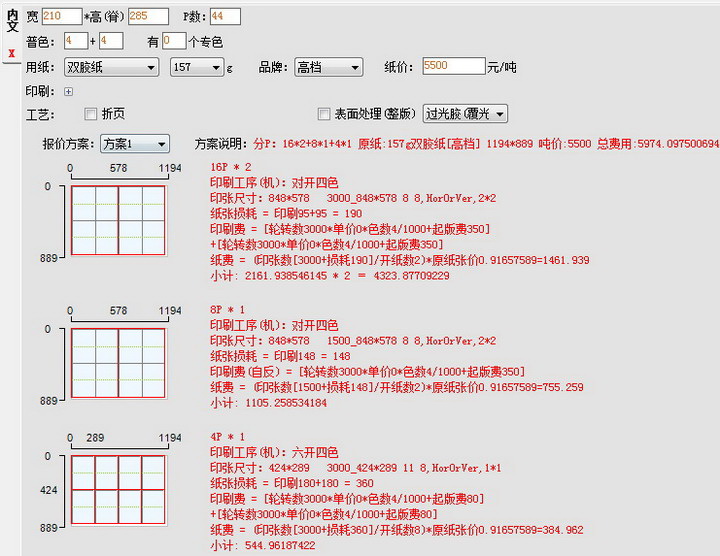Click the 专色 spot color count field
720x556 pixels.
click(x=174, y=41)
